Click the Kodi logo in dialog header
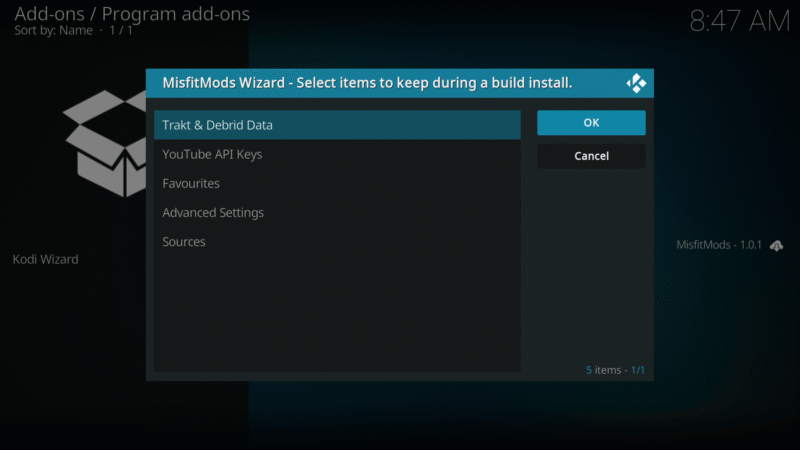The width and height of the screenshot is (800, 450). click(x=636, y=83)
